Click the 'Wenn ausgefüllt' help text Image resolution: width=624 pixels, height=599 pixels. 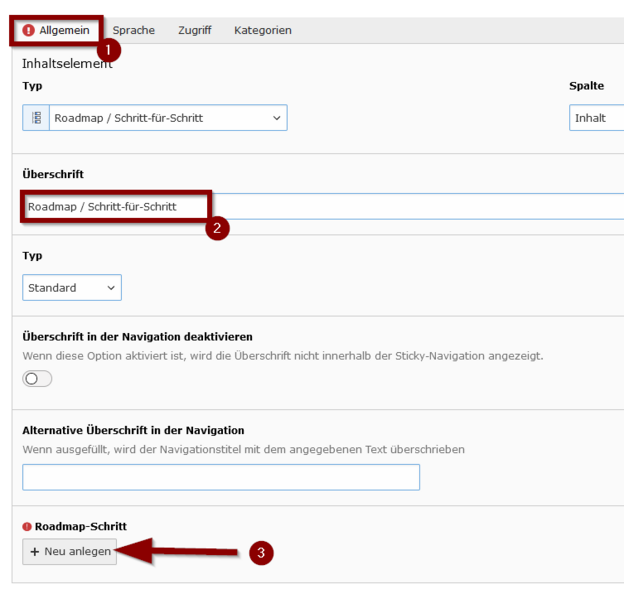244,450
